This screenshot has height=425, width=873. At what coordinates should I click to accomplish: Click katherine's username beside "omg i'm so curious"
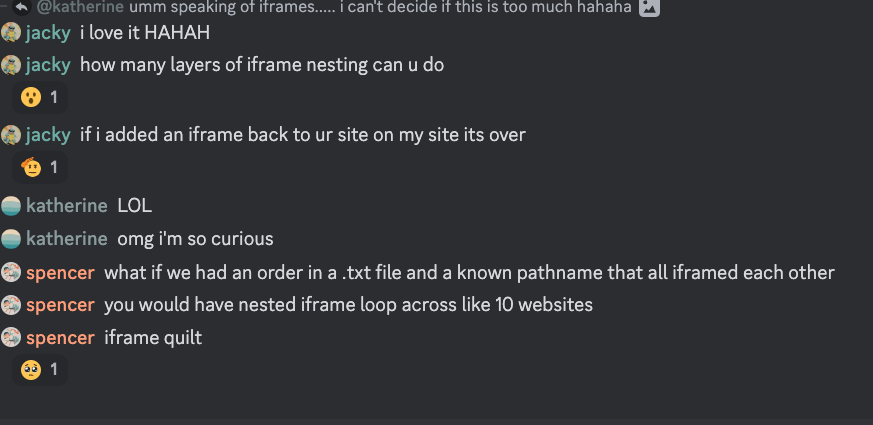[66, 239]
